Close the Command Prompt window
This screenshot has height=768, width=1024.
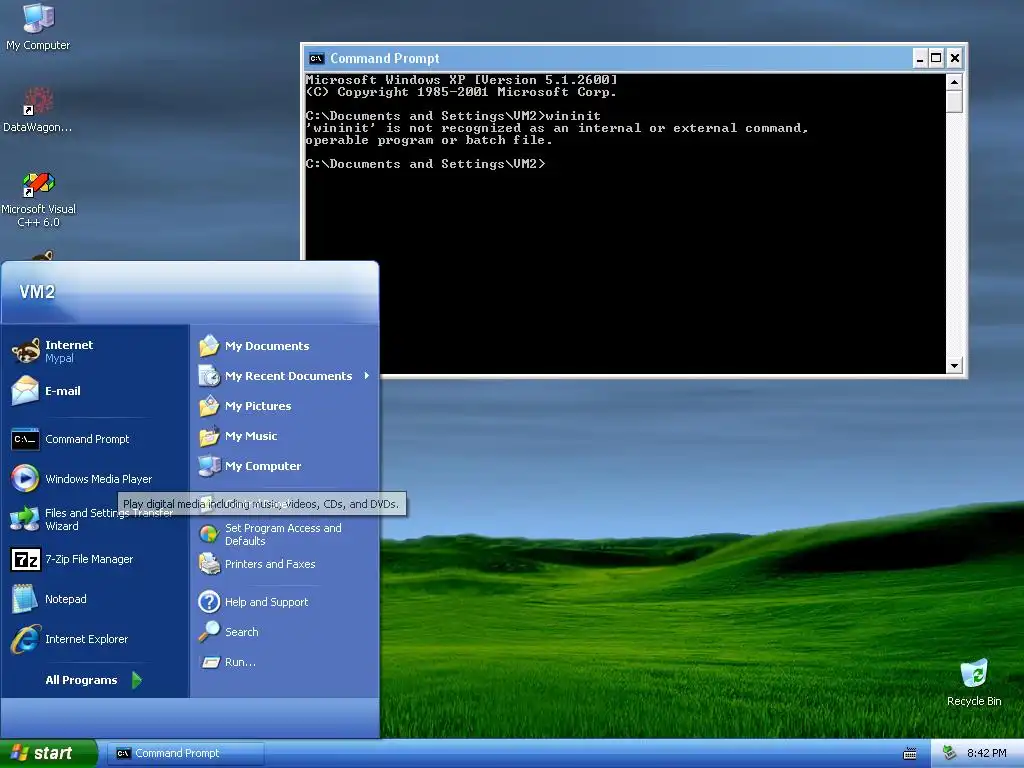click(954, 58)
